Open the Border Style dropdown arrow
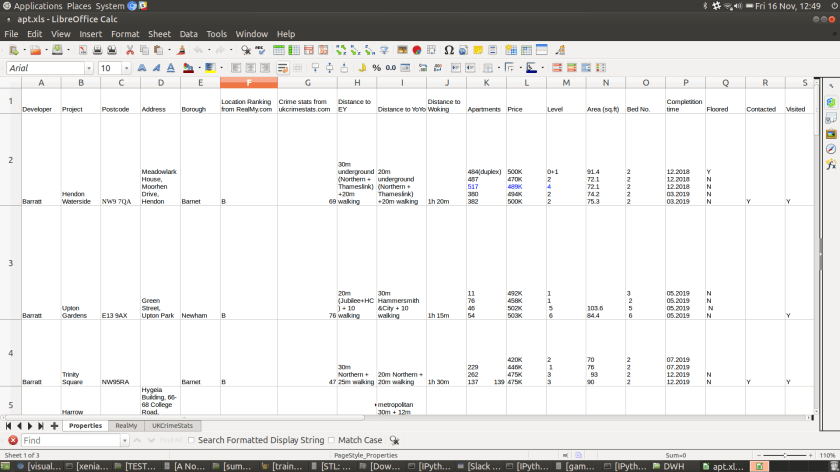The width and height of the screenshot is (840, 472). click(x=520, y=68)
